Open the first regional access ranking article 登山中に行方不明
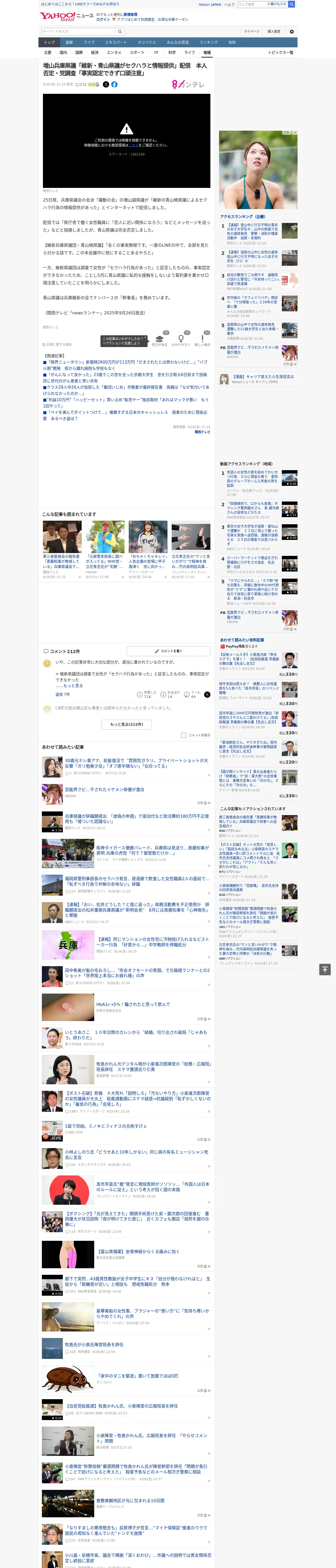The height and width of the screenshot is (1568, 336). click(x=253, y=231)
